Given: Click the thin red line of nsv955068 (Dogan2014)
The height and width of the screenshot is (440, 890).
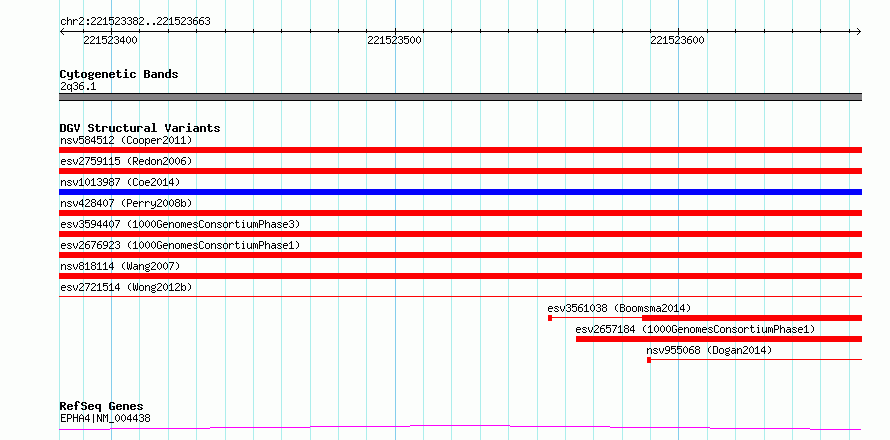Looking at the screenshot, I should click(757, 359).
